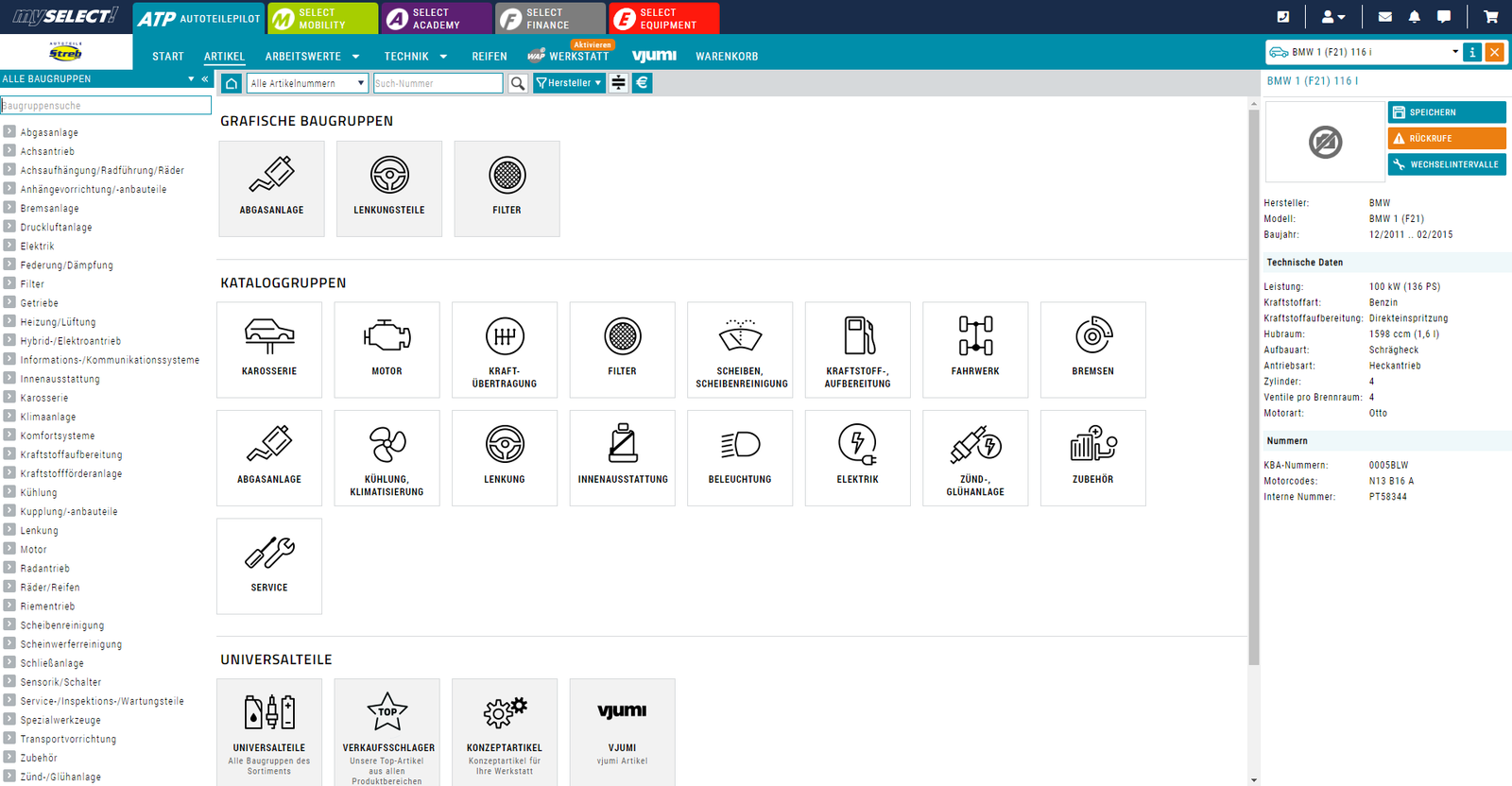Open the Motor catalog group
Screen dimensions: 1512x786
point(387,350)
